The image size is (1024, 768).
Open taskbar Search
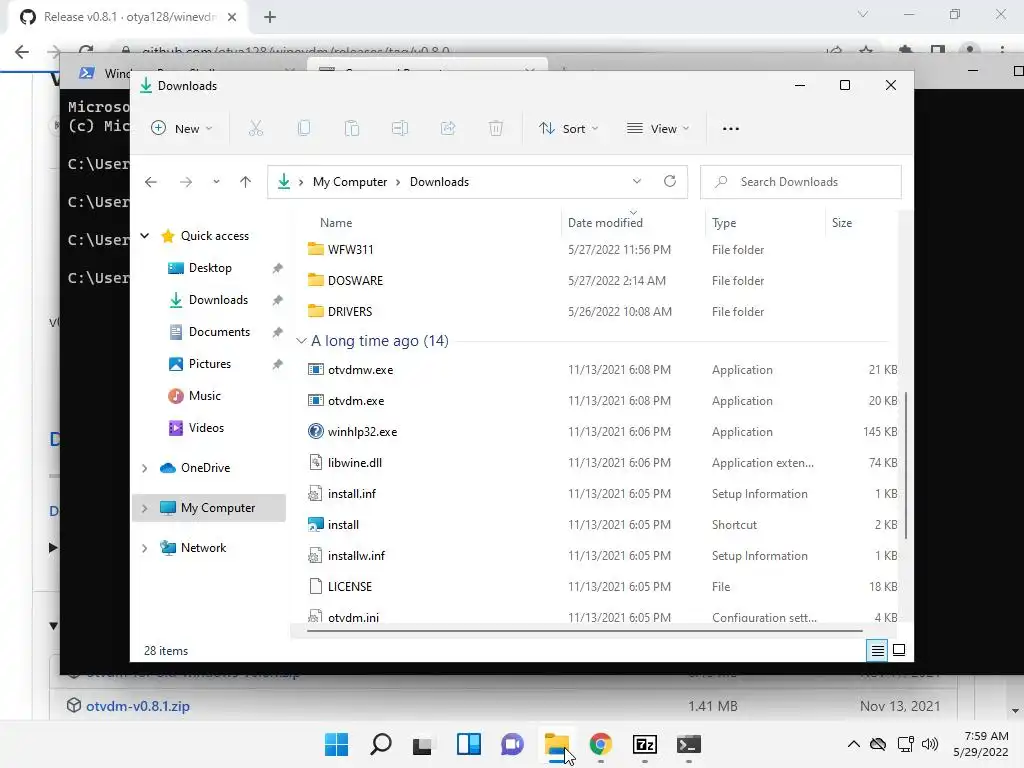(381, 744)
